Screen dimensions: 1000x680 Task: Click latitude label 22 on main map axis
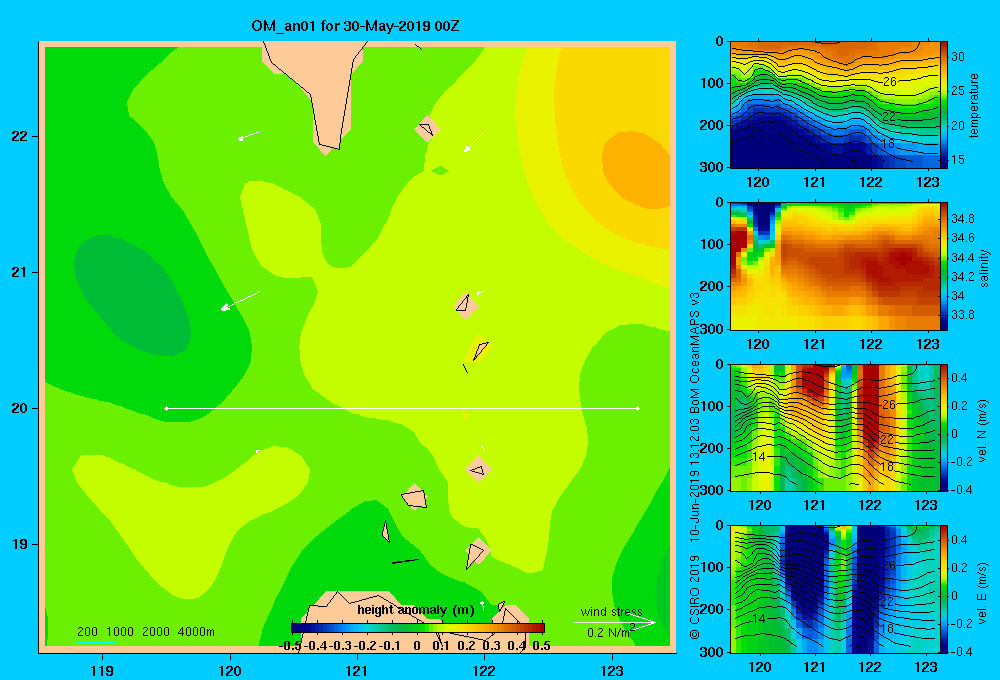click(20, 137)
